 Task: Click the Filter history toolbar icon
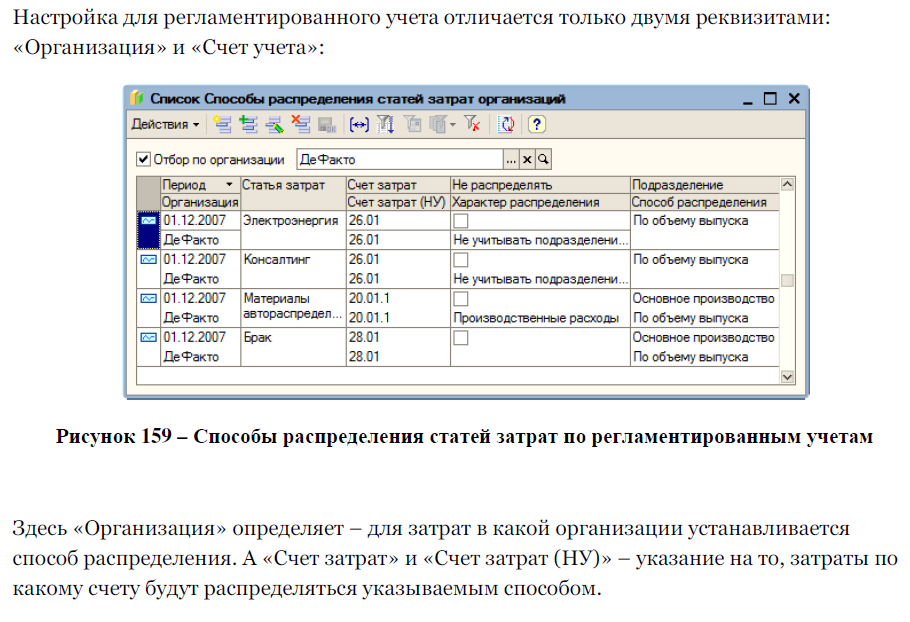[x=438, y=124]
